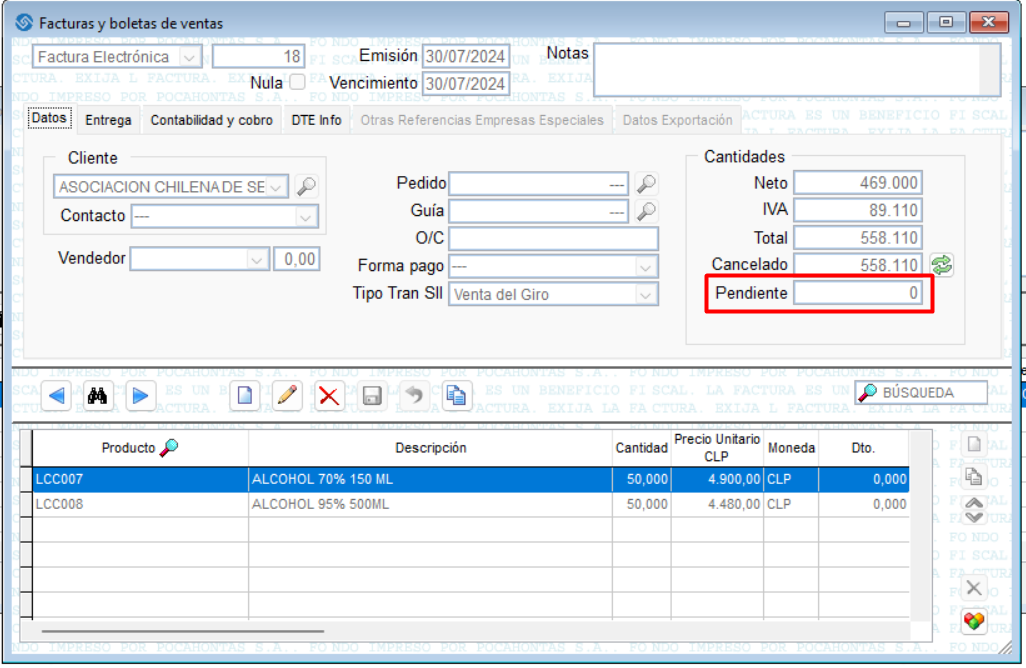Click the 4.480,00 unit price cell
Image resolution: width=1026 pixels, height=668 pixels.
pyautogui.click(x=717, y=504)
